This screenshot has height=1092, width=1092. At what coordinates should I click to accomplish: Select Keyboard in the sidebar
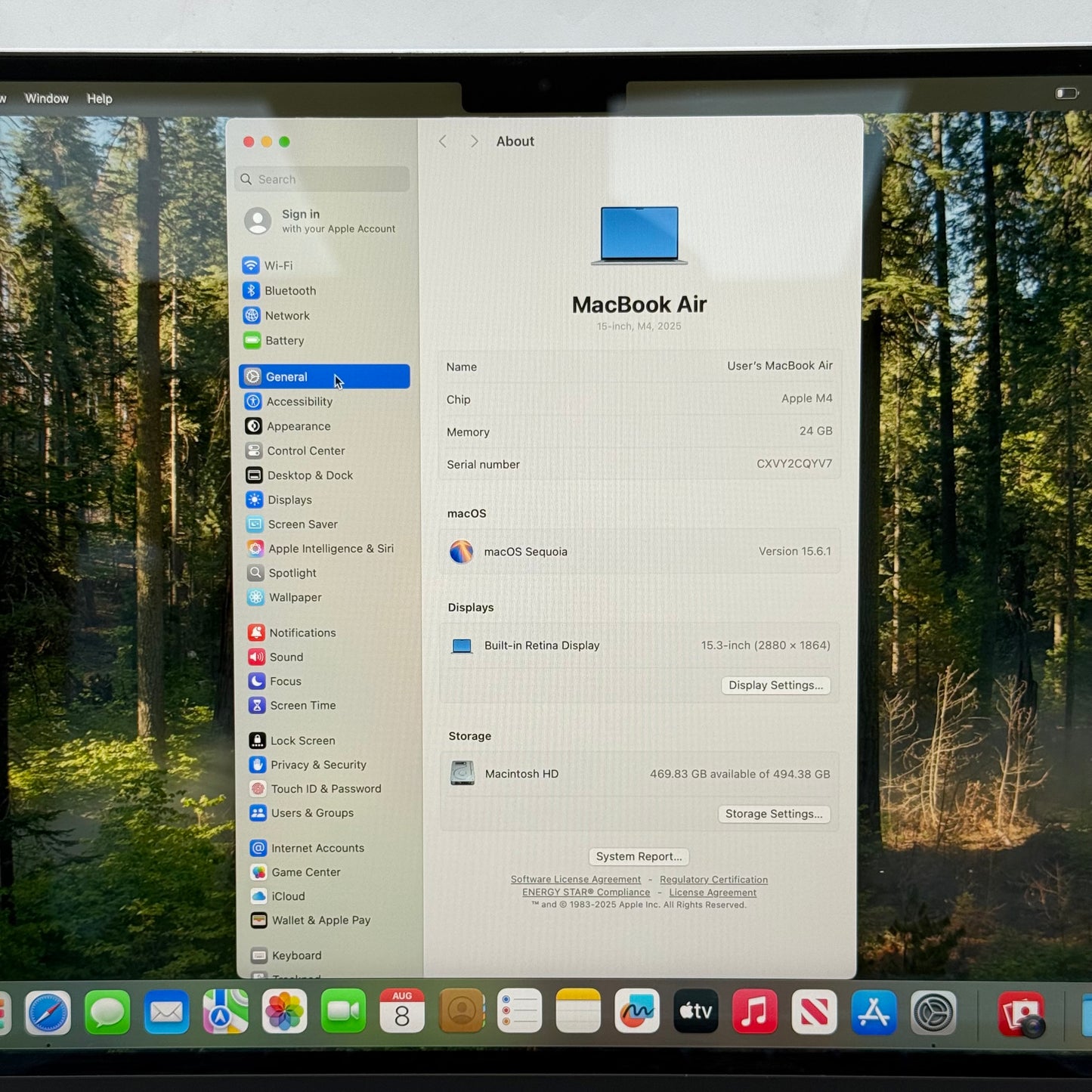point(286,956)
